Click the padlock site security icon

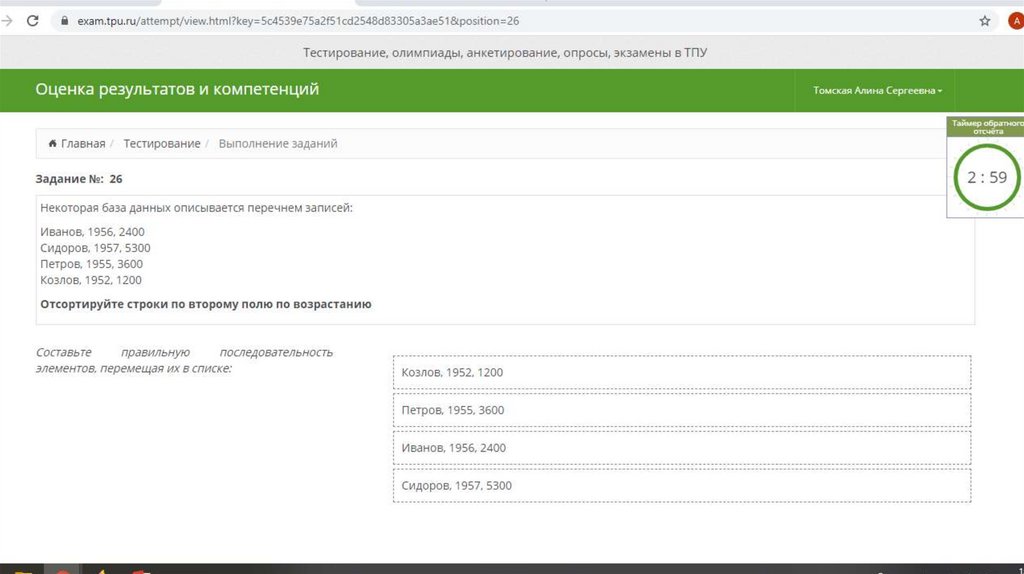pyautogui.click(x=64, y=21)
